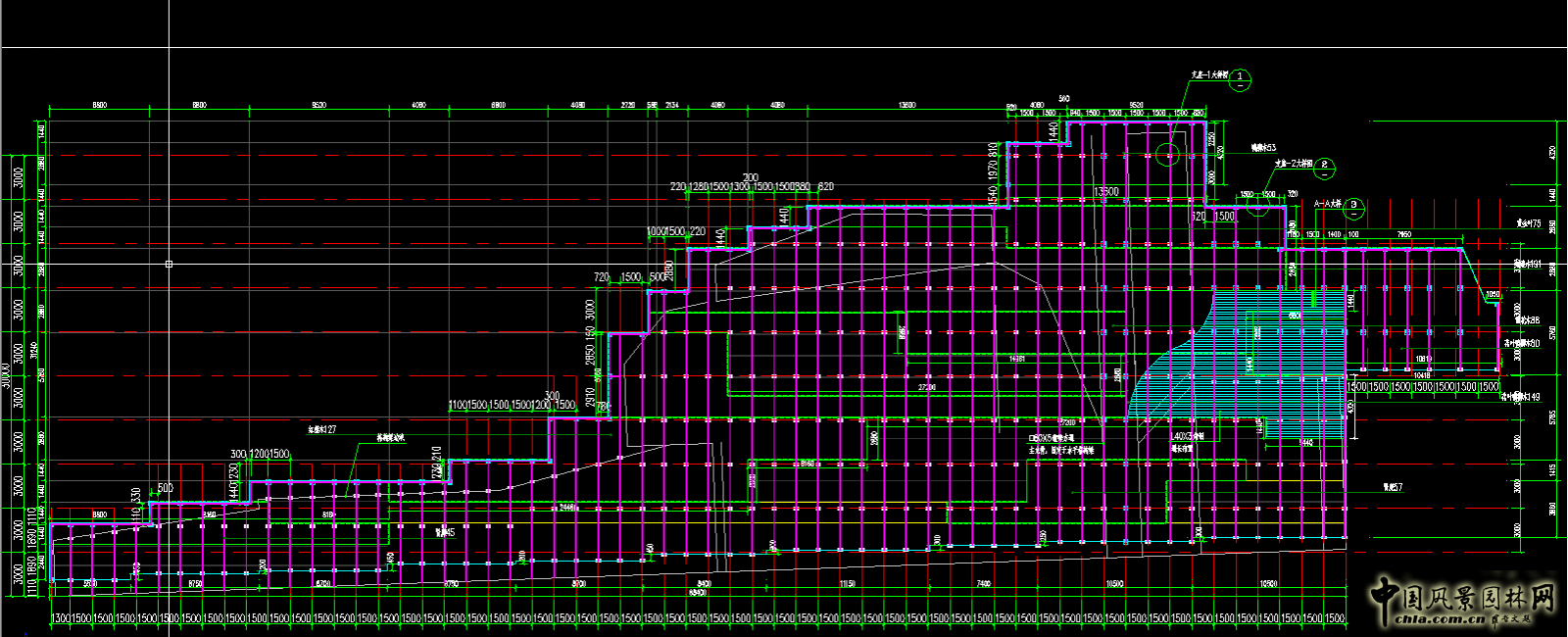Click the 1050 dimension at right edge
Viewport: 1568px width, 637px height.
pos(1493,295)
